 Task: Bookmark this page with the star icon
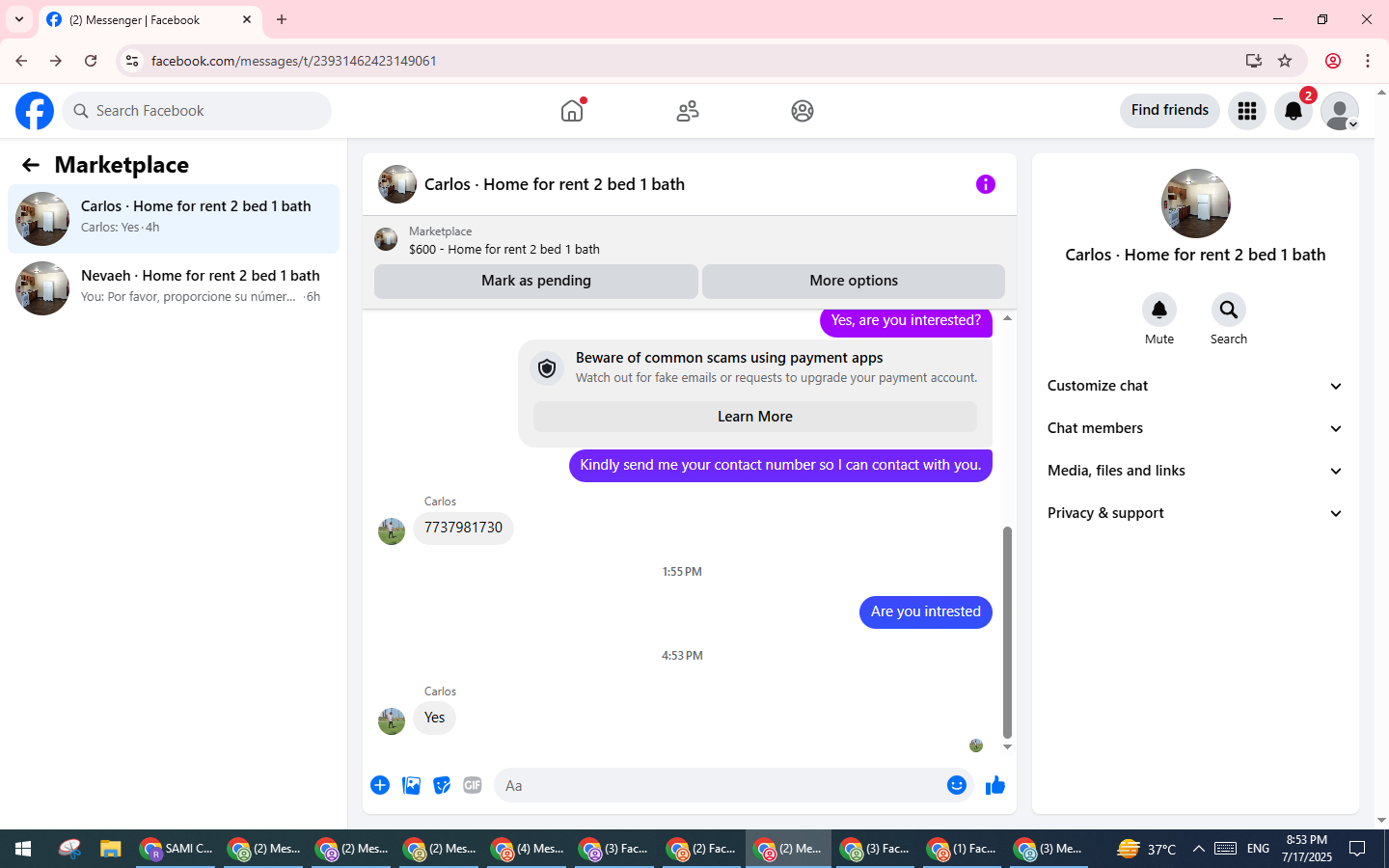coord(1285,61)
